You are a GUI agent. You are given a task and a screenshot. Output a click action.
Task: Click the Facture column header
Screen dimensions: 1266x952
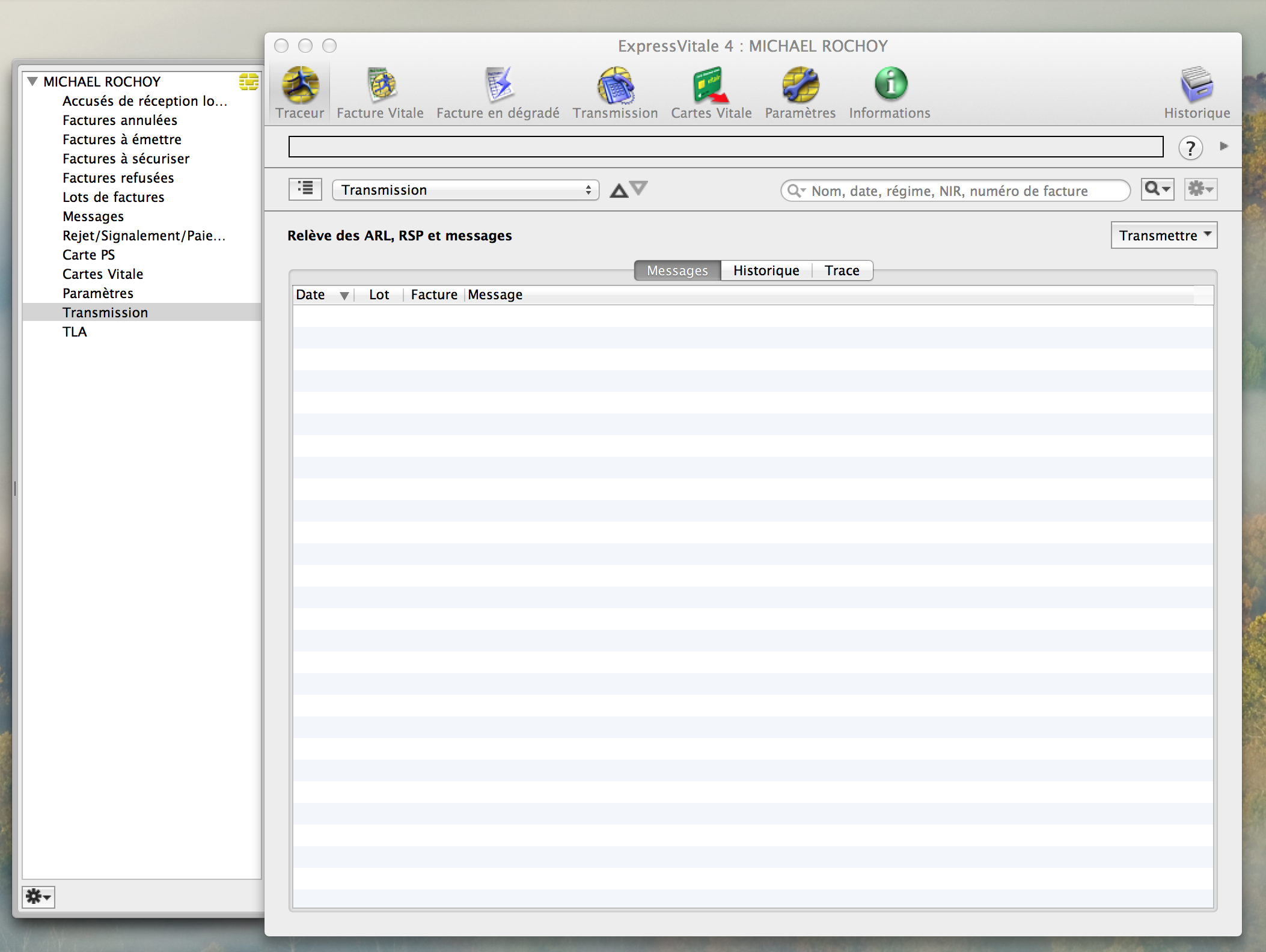[434, 294]
